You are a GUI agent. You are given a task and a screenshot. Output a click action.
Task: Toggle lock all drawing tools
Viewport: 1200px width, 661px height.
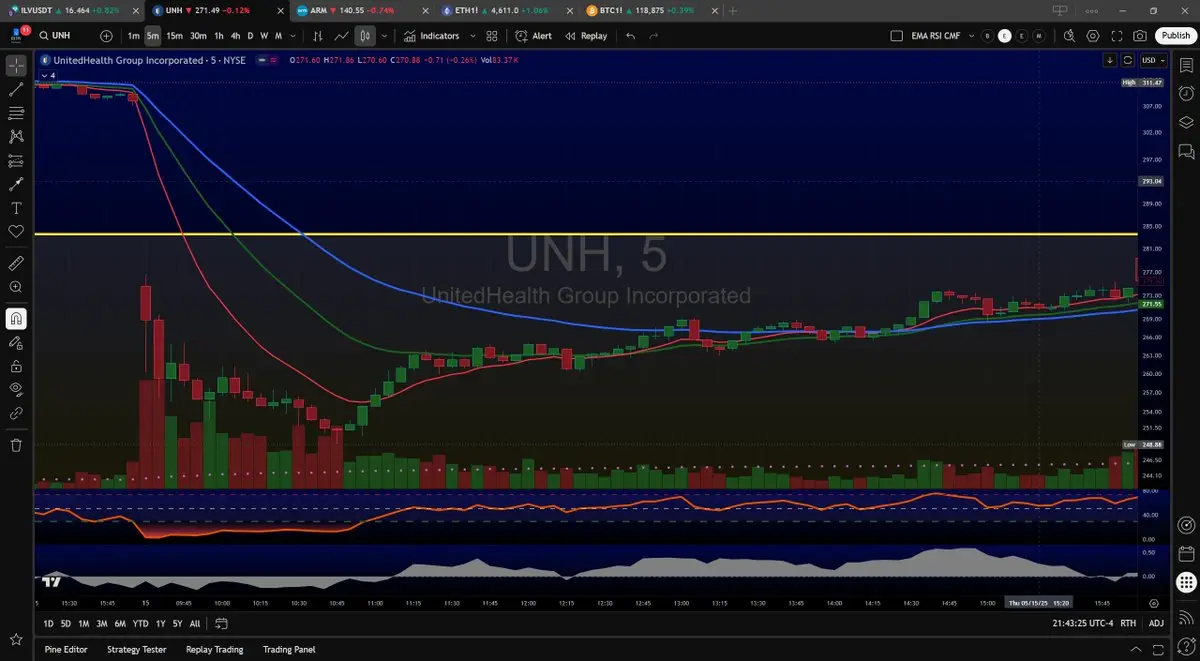16,366
